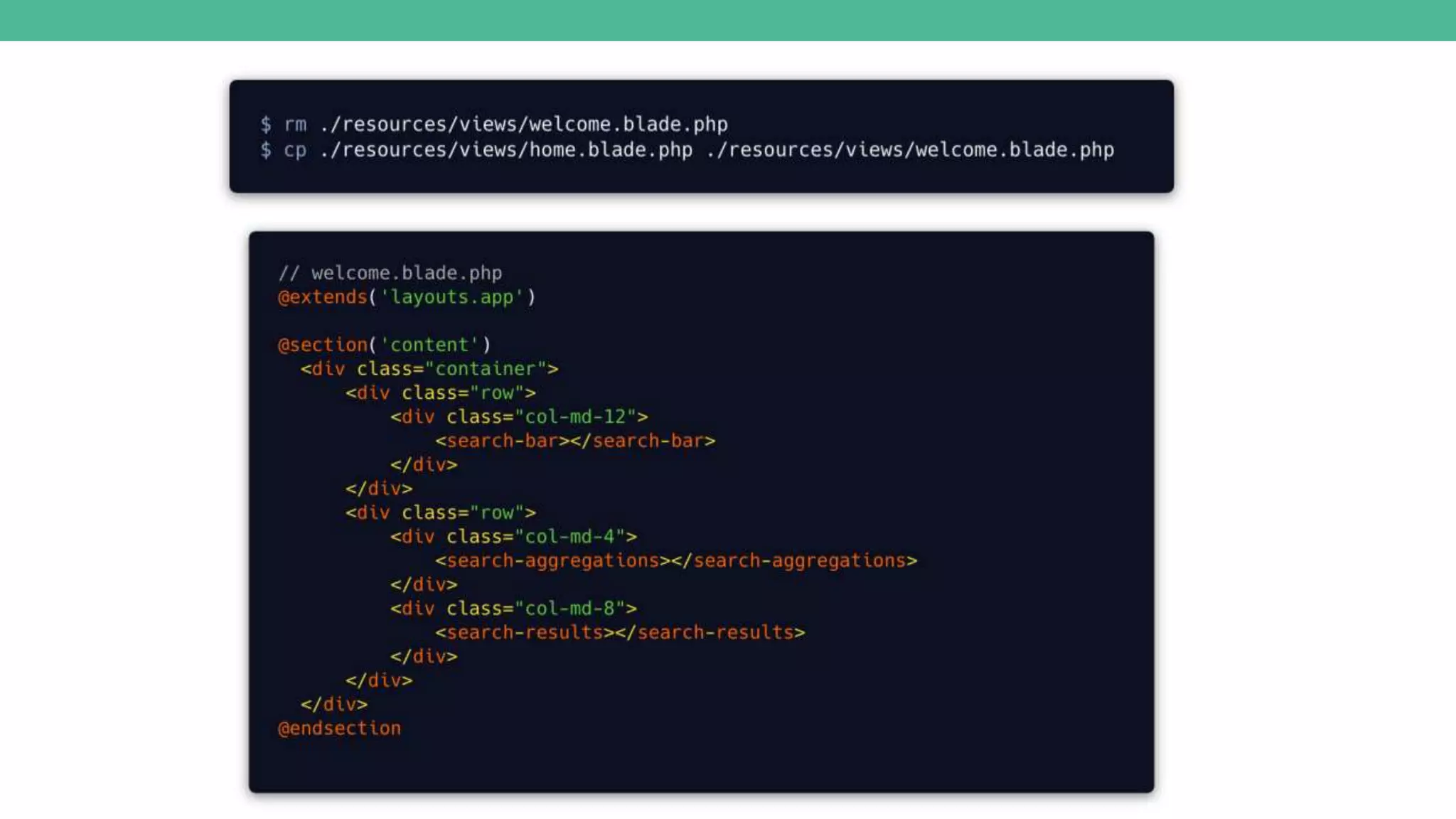Click the opening search-bar tag
Image resolution: width=1456 pixels, height=819 pixels.
pyautogui.click(x=503, y=441)
